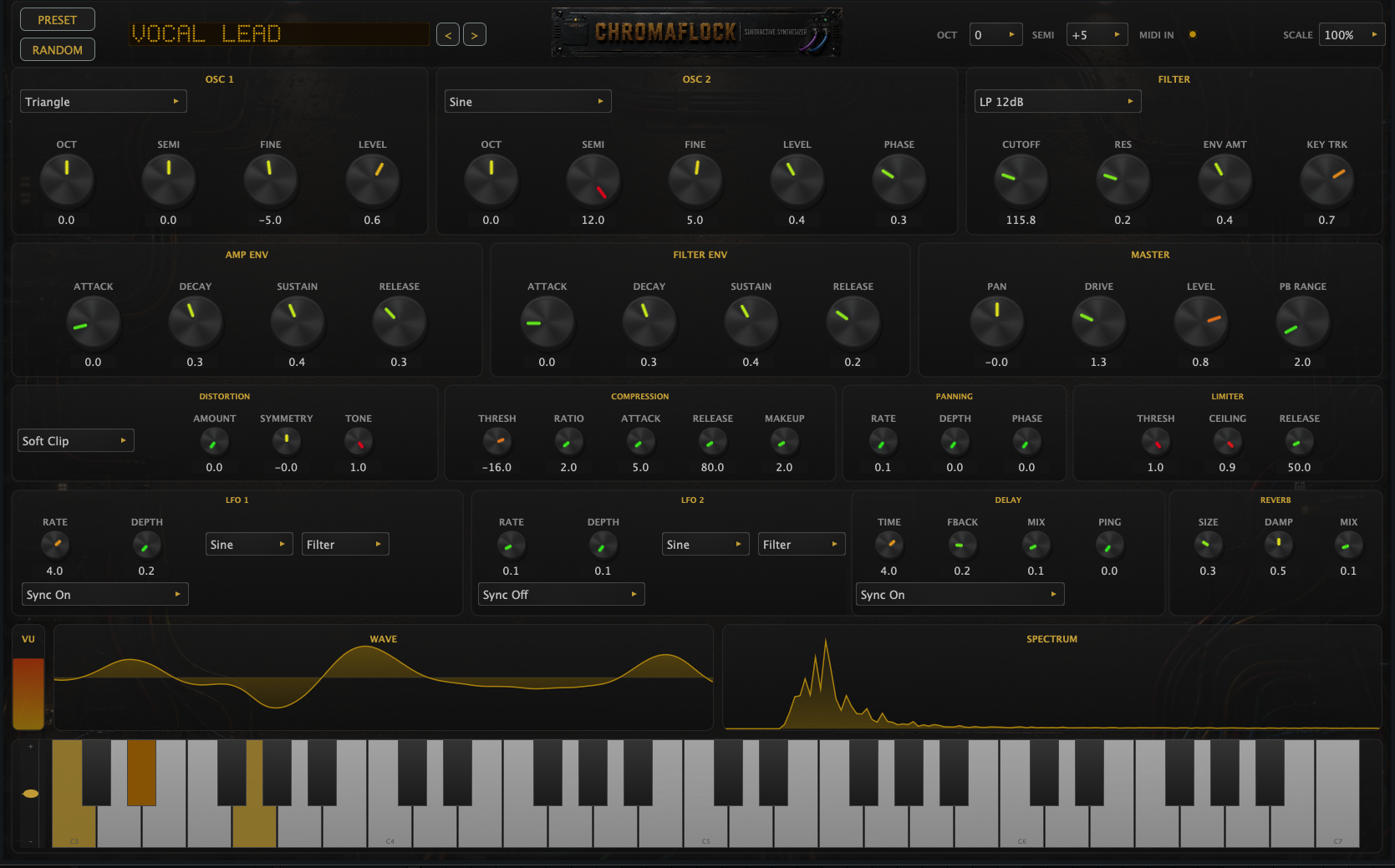Click the LIMITER CEILING knob
This screenshot has width=1395, height=868.
coord(1228,441)
